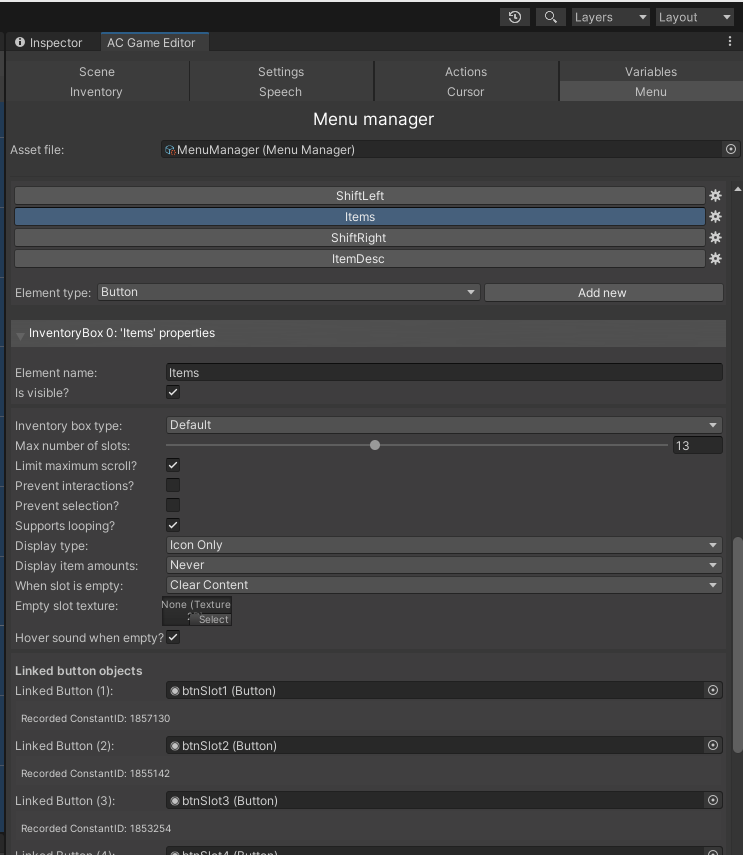743x855 pixels.
Task: Toggle Supports looping checkbox
Action: [x=173, y=525]
